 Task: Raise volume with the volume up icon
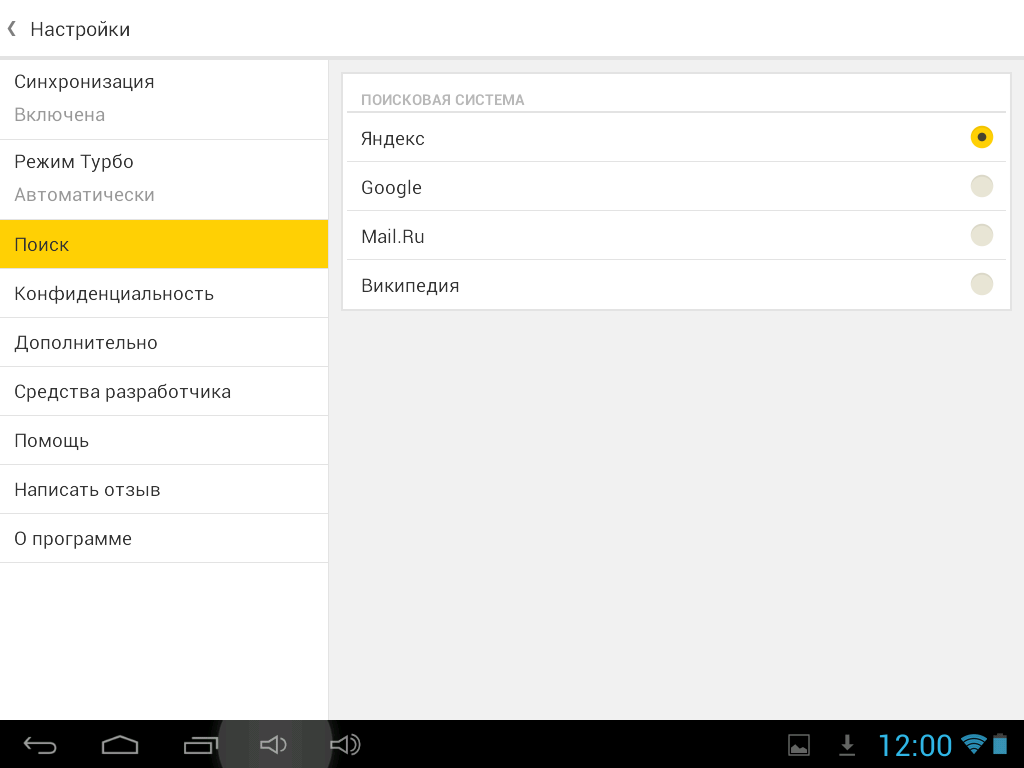345,745
